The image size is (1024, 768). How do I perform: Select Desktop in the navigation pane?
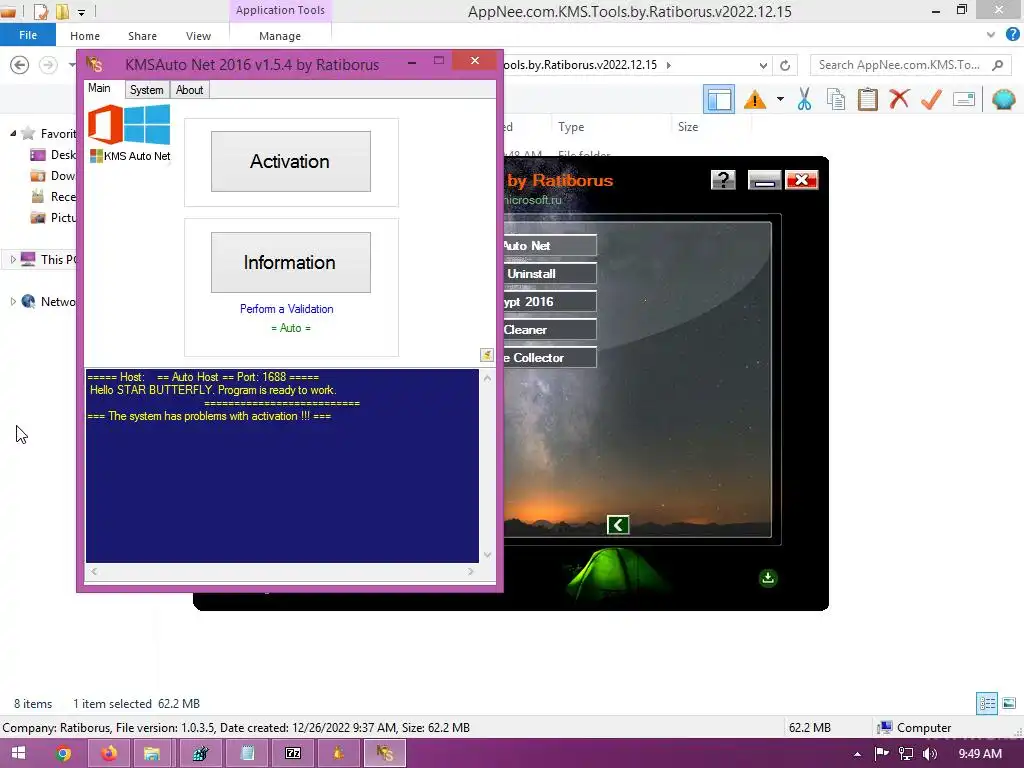tap(53, 155)
